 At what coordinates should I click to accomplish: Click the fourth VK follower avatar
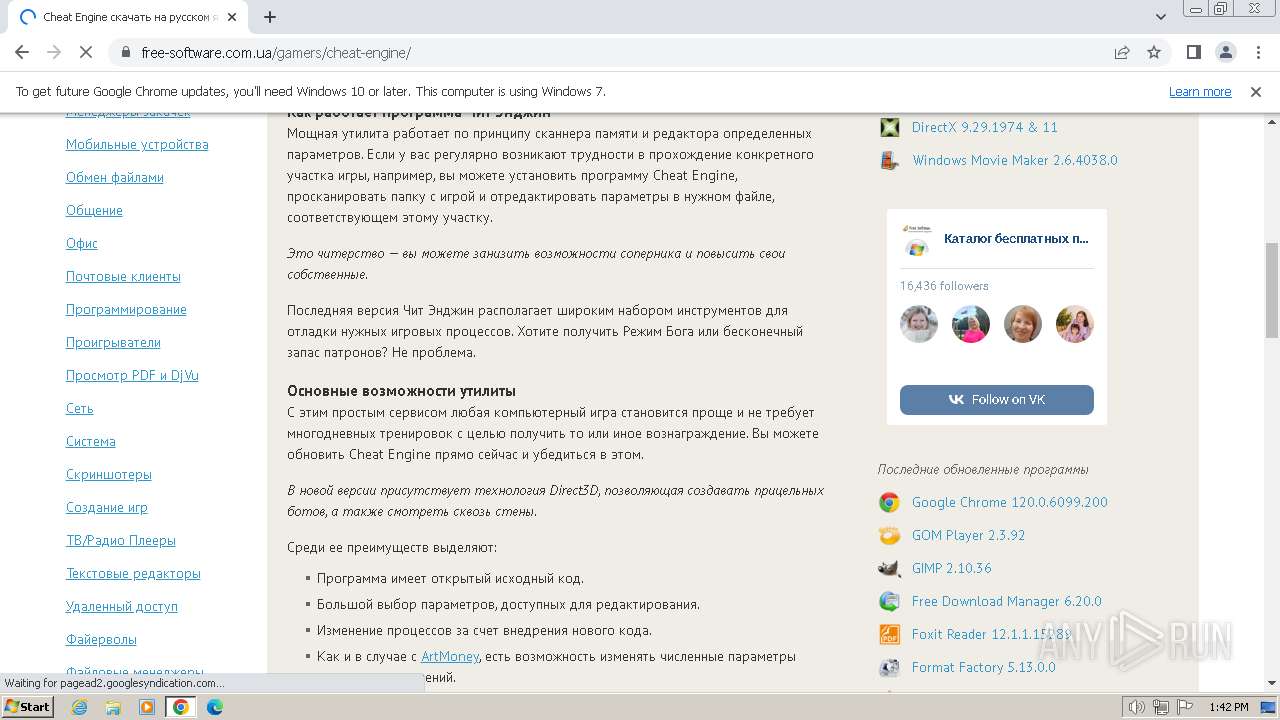click(x=1075, y=324)
